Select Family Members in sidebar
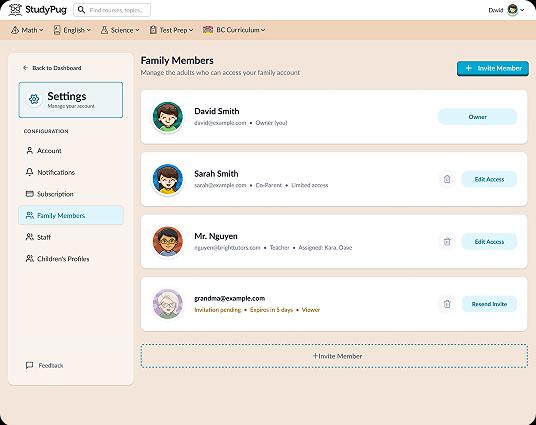The image size is (536, 425). [71, 215]
